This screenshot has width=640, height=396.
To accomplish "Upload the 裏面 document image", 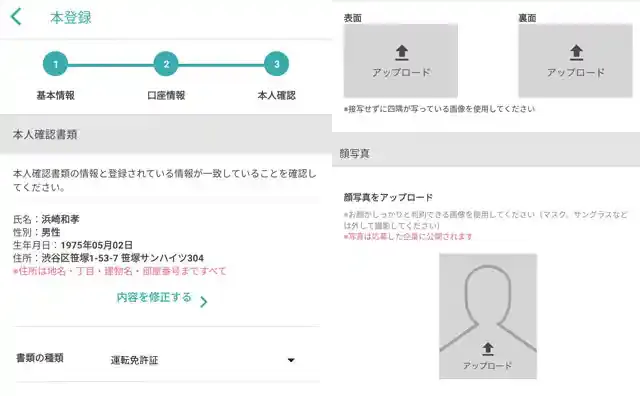I will (575, 60).
